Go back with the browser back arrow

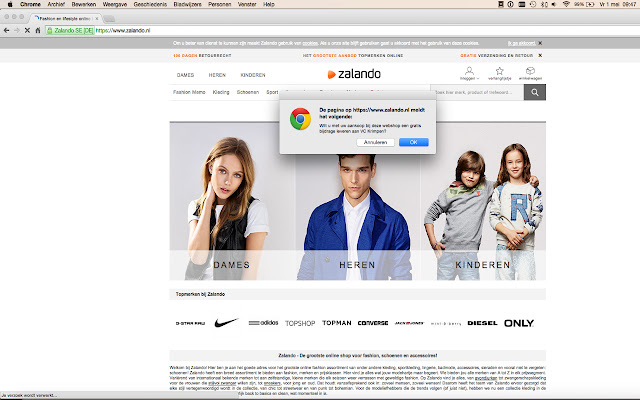(7, 30)
